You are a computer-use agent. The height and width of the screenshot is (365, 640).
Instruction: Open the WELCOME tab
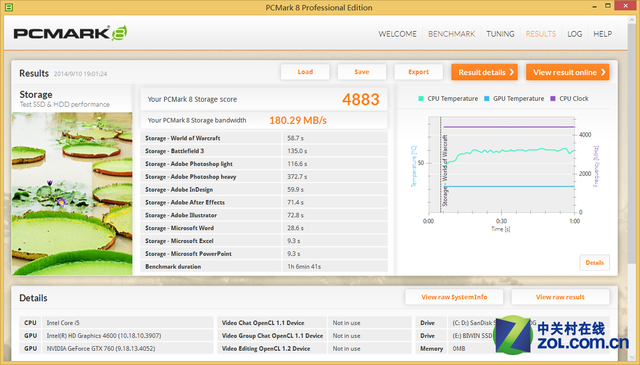[x=397, y=34]
